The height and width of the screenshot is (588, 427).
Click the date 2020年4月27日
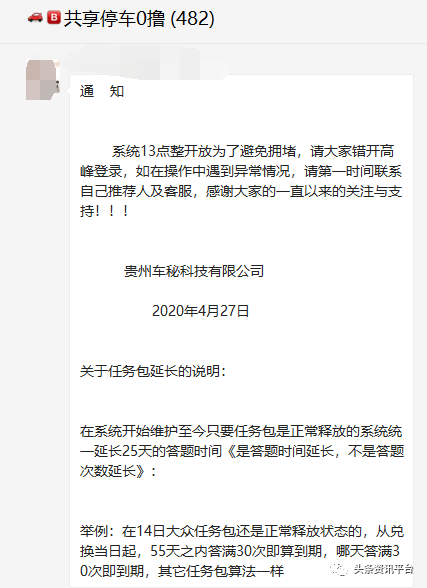(201, 311)
